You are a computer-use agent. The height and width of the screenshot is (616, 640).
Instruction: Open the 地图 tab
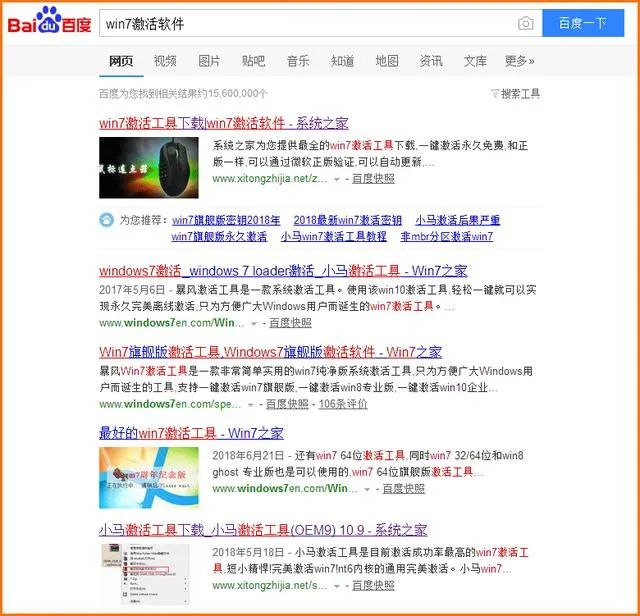coord(387,61)
